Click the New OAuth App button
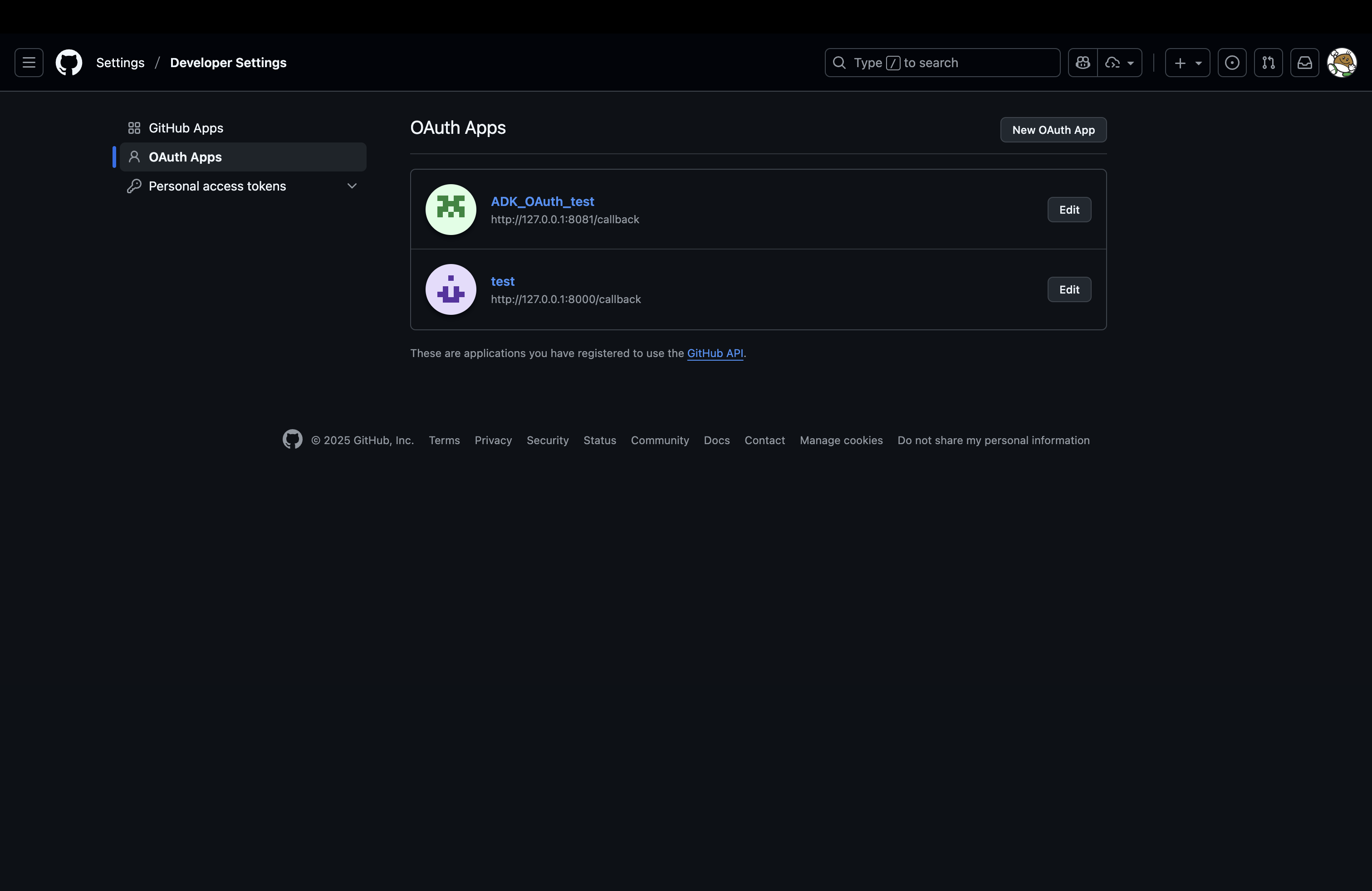 click(1053, 130)
